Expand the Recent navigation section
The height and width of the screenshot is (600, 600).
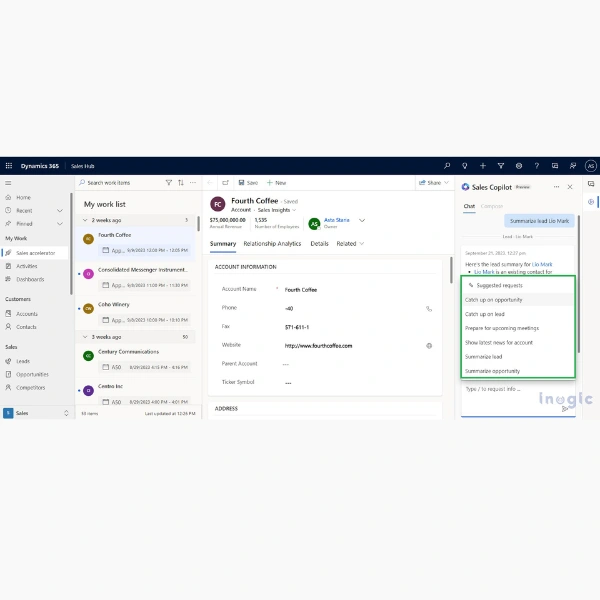click(60, 210)
